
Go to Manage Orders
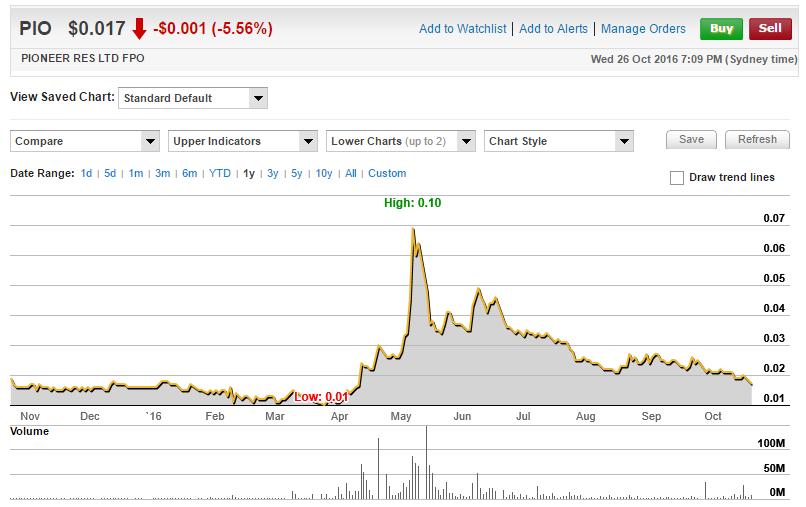coord(643,29)
